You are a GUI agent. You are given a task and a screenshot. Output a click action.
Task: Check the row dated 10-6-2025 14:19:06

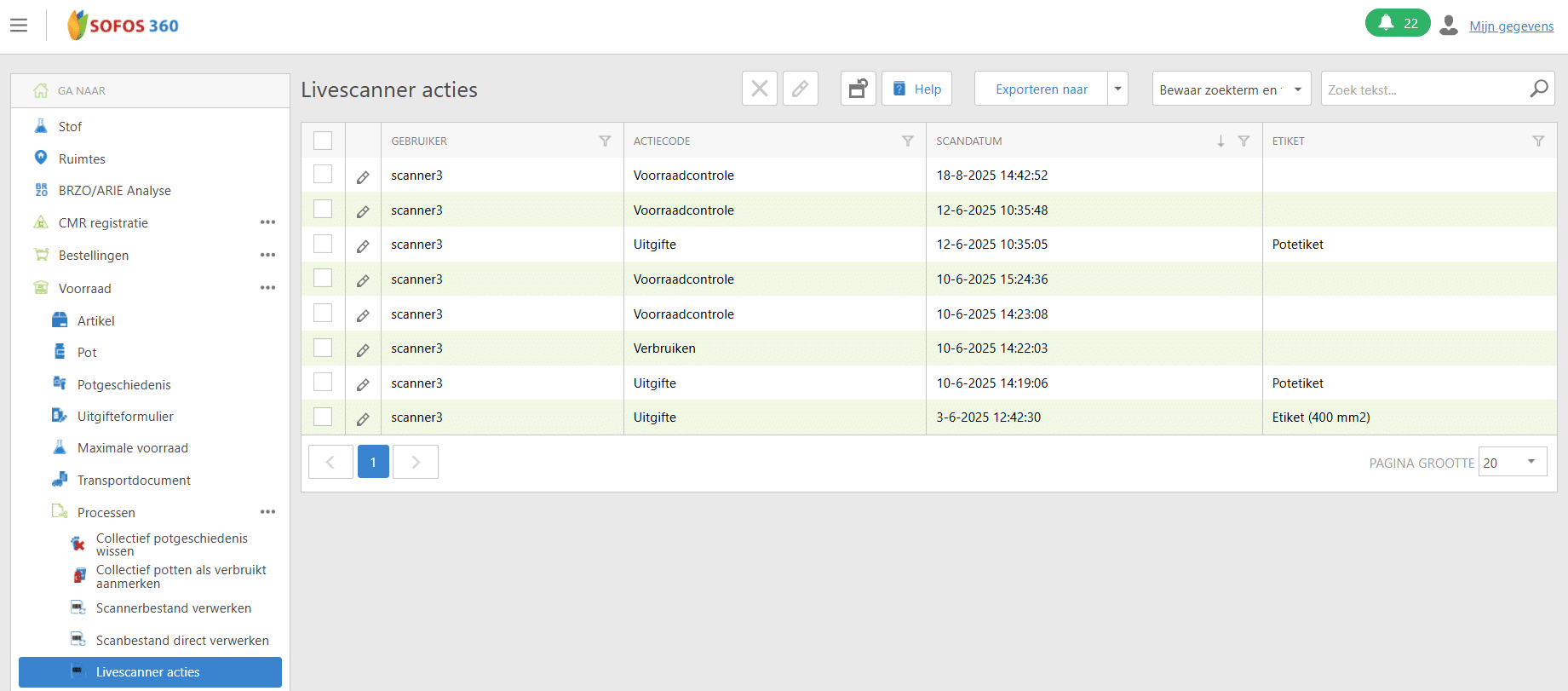[323, 382]
